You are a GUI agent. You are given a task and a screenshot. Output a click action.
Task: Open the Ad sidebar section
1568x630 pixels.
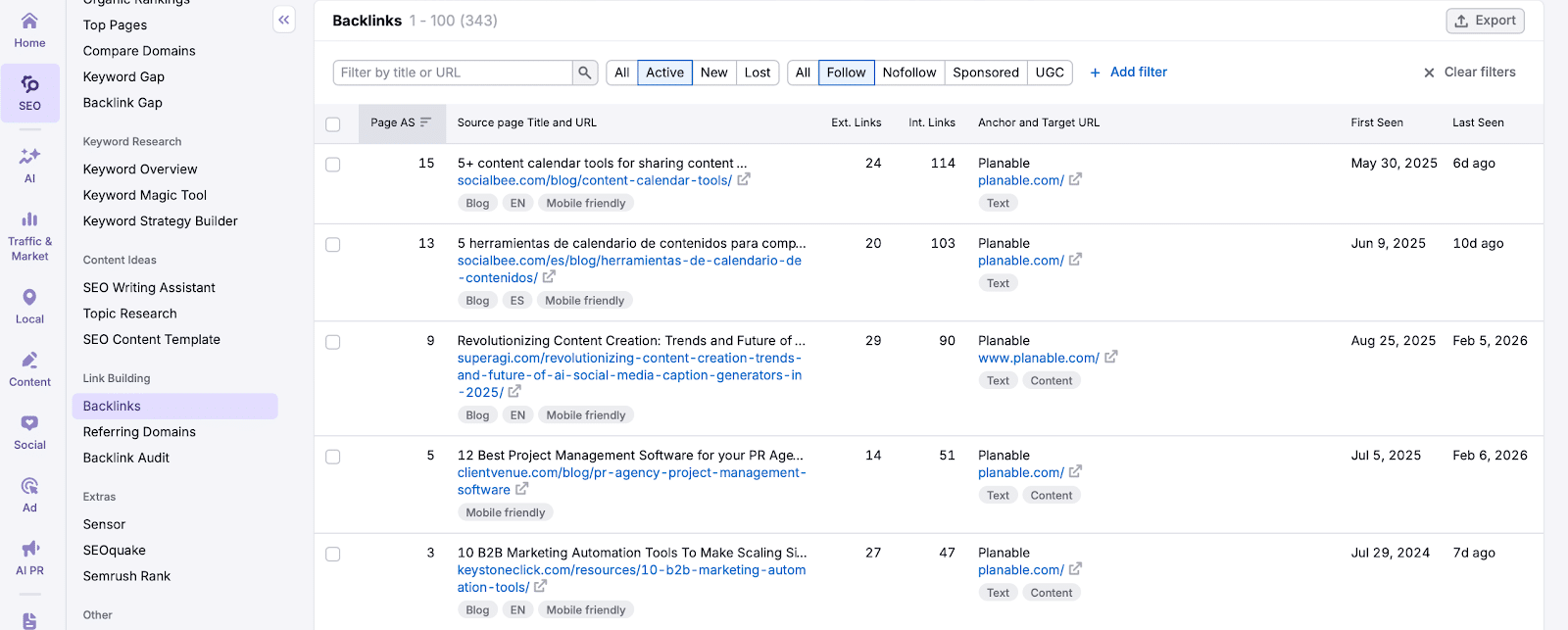click(x=29, y=495)
